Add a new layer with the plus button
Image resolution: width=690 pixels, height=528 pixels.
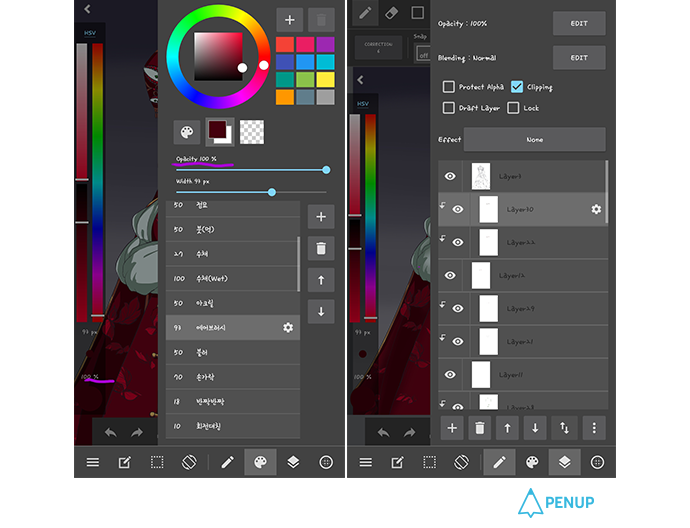[x=452, y=428]
